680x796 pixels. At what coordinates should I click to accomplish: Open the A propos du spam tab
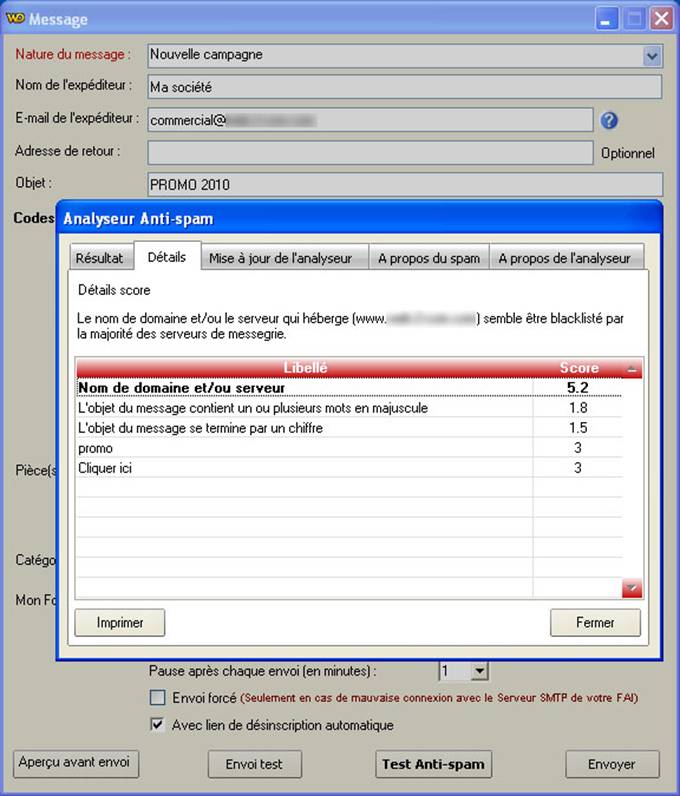[429, 258]
